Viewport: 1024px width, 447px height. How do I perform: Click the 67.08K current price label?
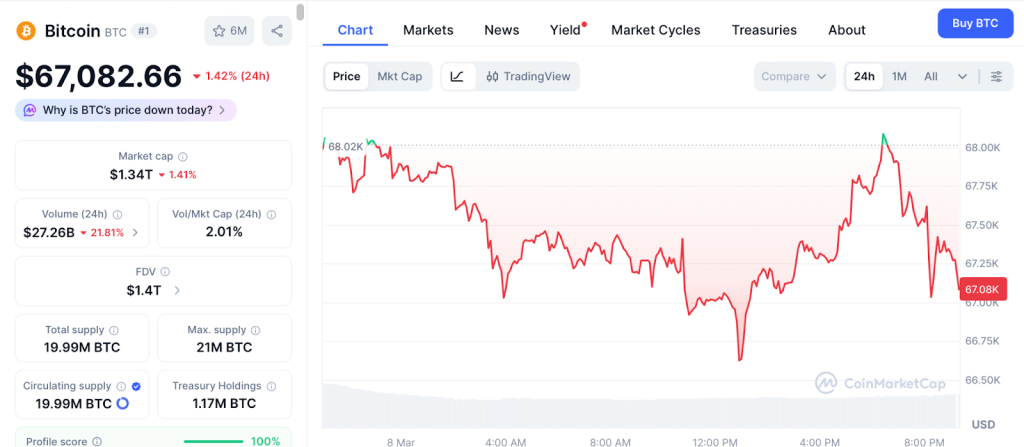pyautogui.click(x=978, y=290)
